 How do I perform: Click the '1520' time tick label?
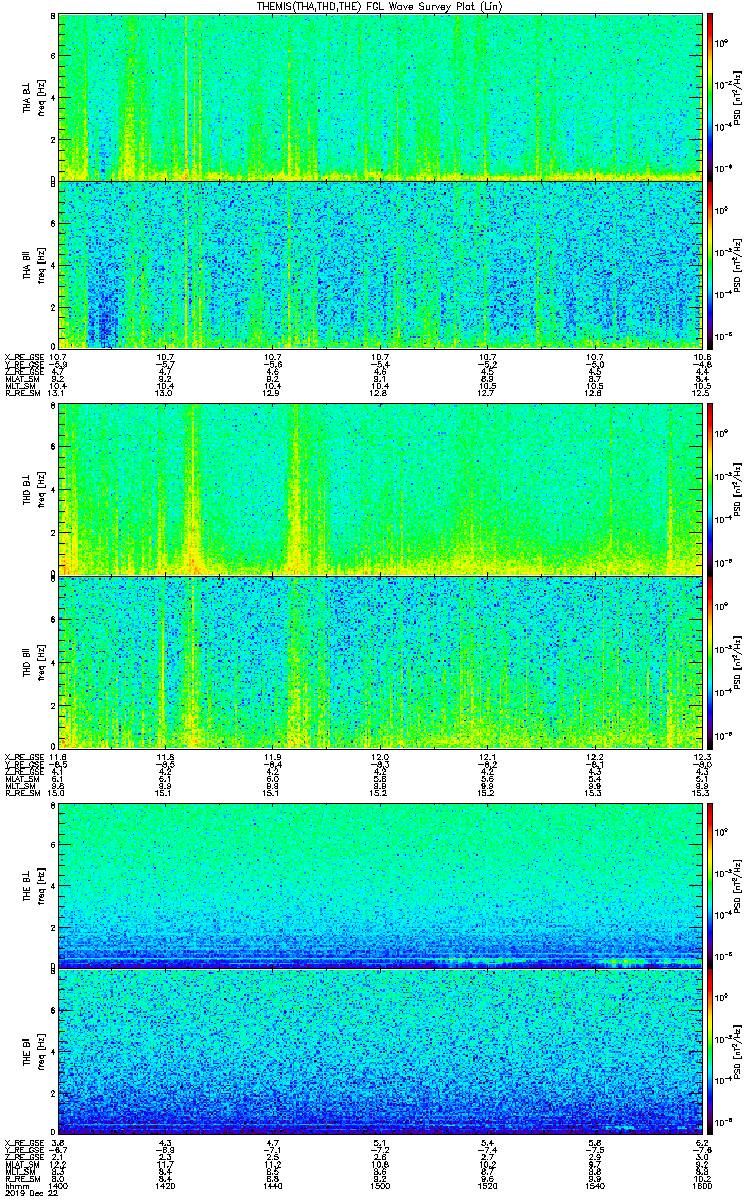tap(487, 1186)
